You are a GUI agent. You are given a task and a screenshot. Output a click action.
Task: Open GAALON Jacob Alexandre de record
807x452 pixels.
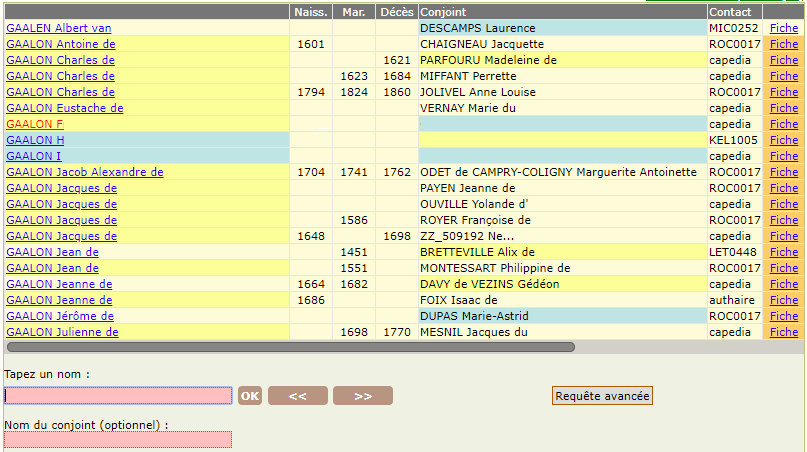click(x=84, y=172)
